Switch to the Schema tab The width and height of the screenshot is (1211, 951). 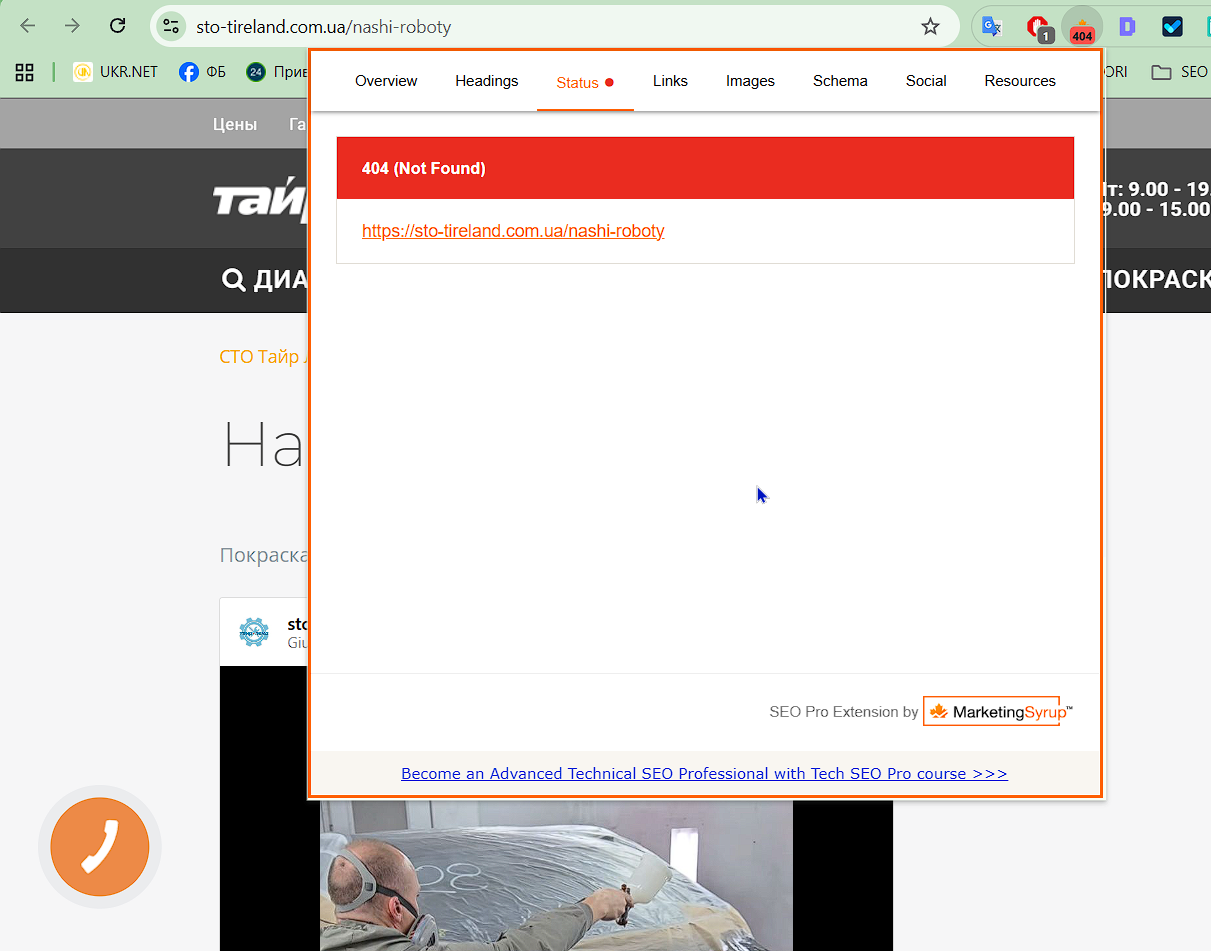point(840,81)
